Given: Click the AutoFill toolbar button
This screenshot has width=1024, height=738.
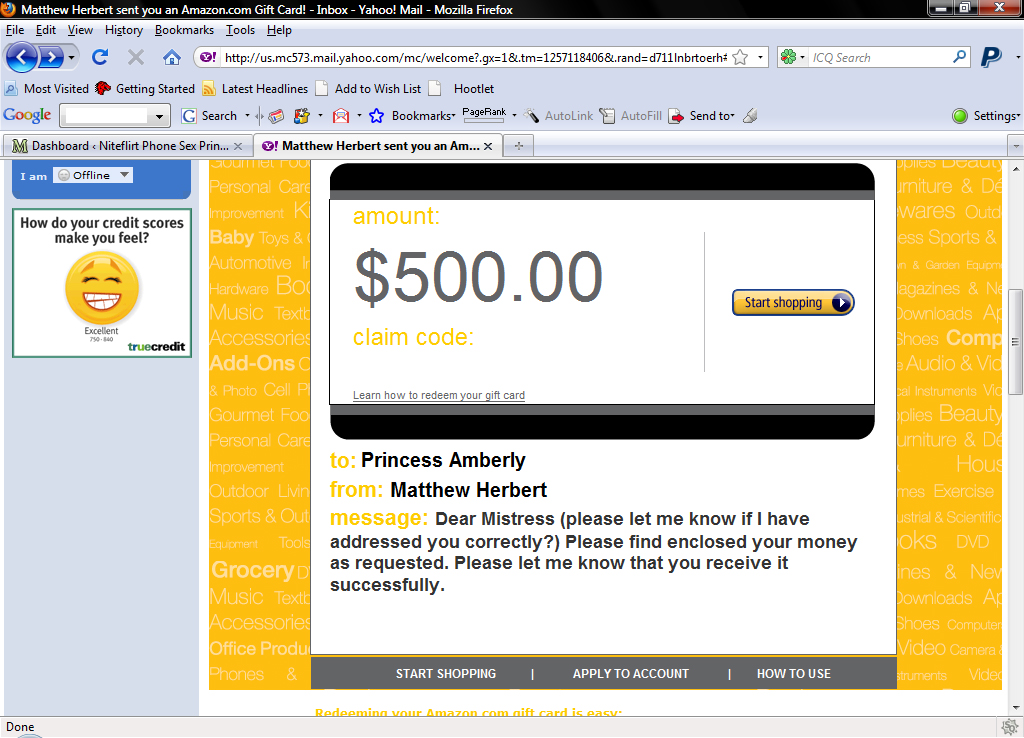Looking at the screenshot, I should pos(631,116).
